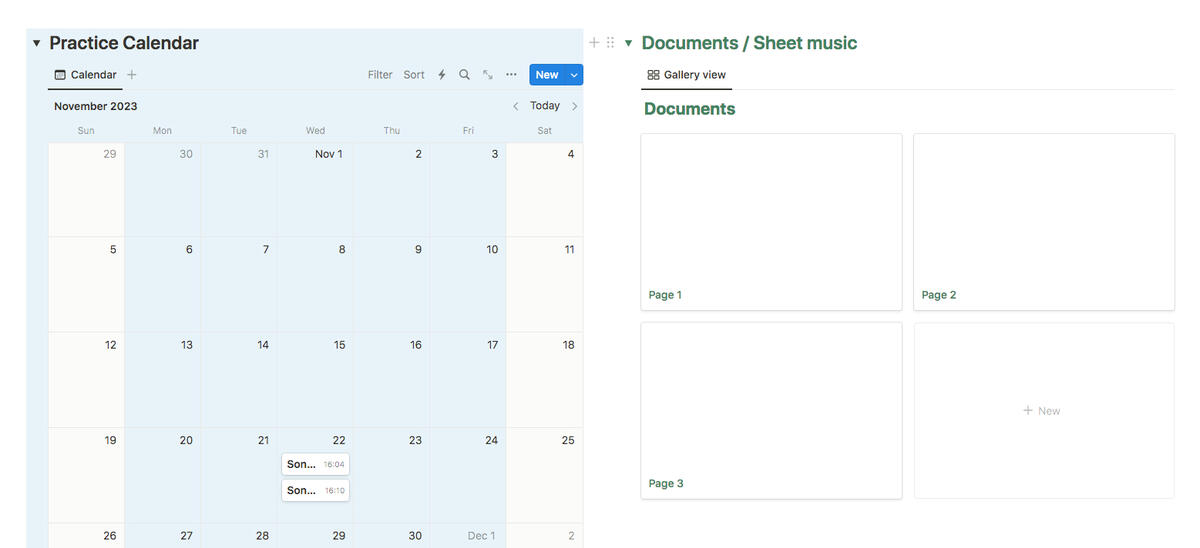Go to previous month arrow

515,106
